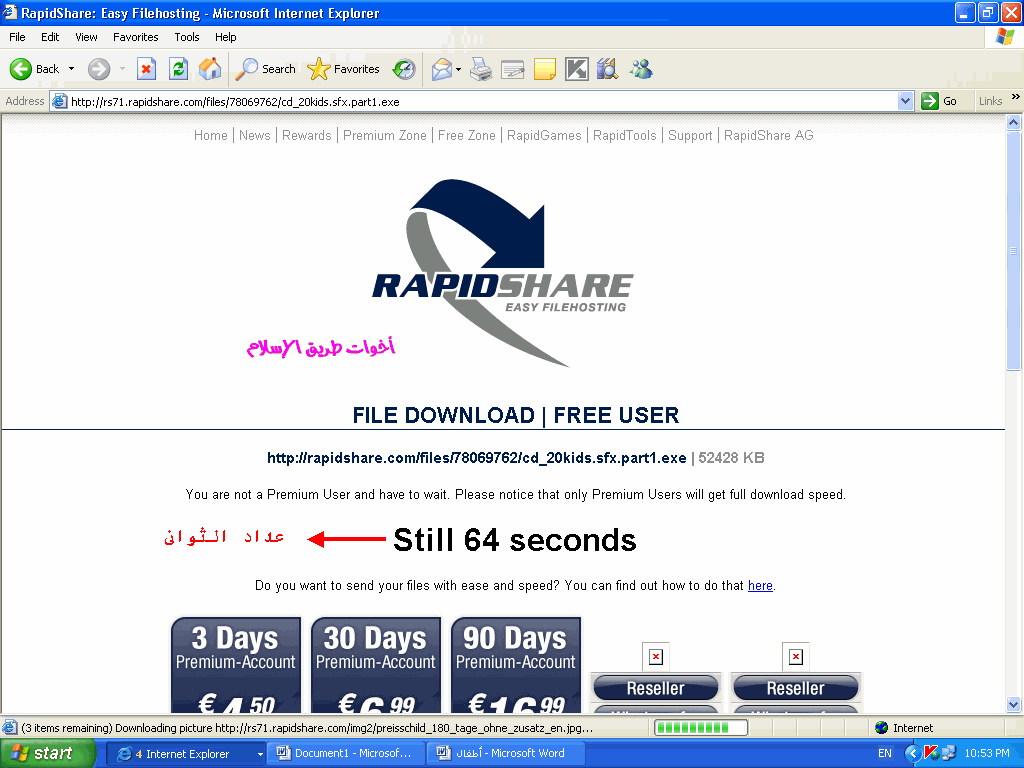Refresh the page with the Refresh icon
Screen dimensions: 1024x768
[178, 69]
